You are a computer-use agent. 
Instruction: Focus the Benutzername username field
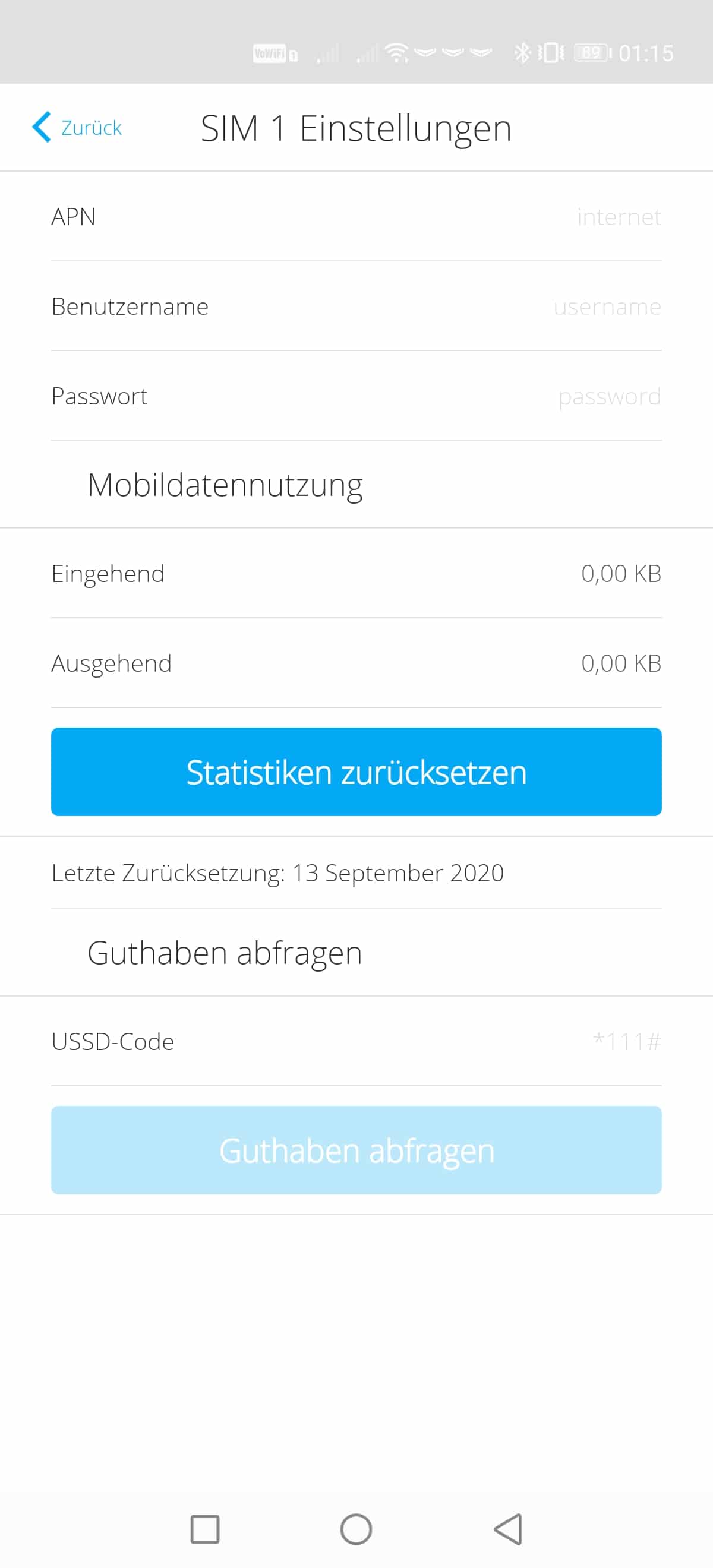pos(356,306)
